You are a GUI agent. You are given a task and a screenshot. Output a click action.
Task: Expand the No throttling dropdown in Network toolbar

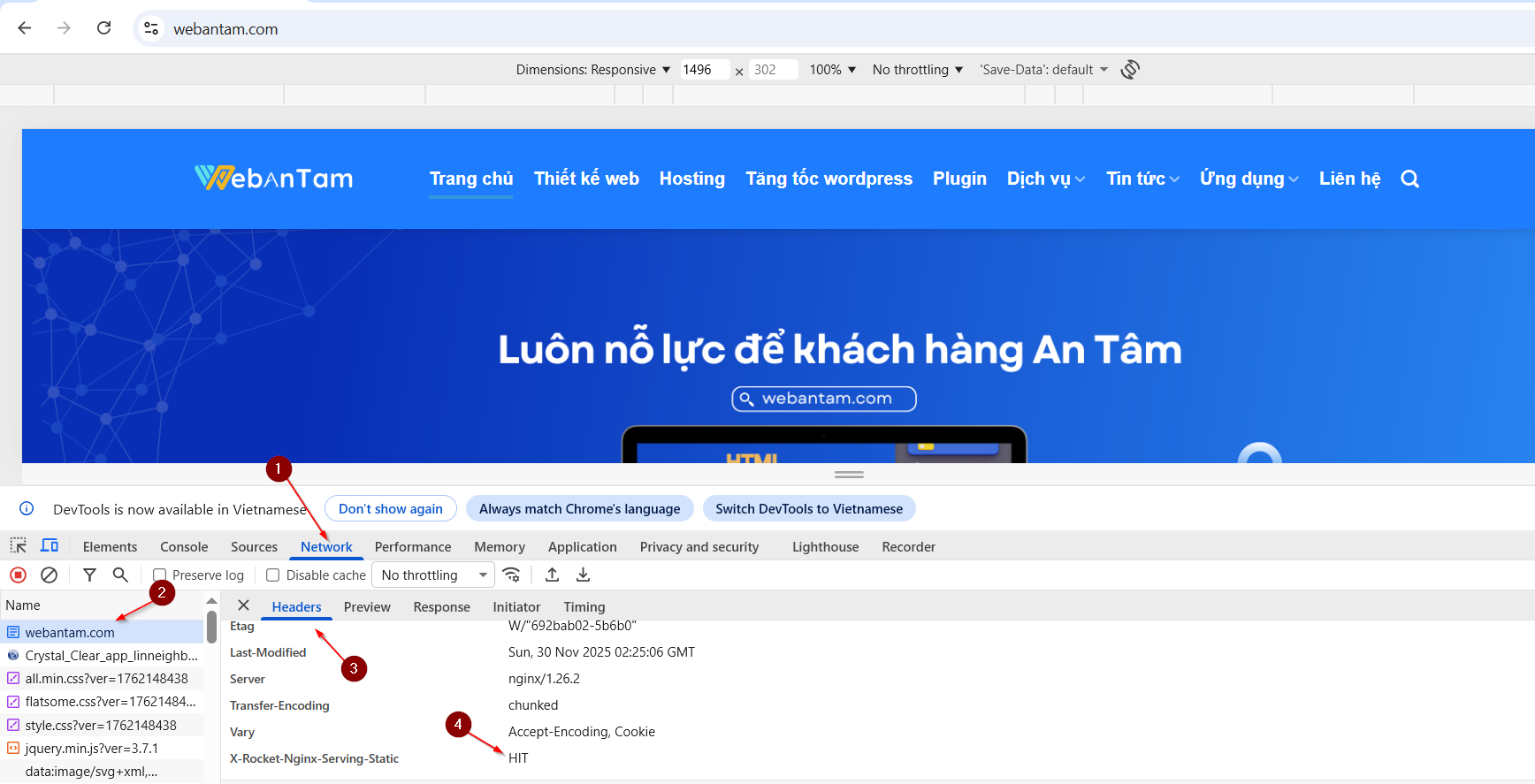tap(433, 575)
